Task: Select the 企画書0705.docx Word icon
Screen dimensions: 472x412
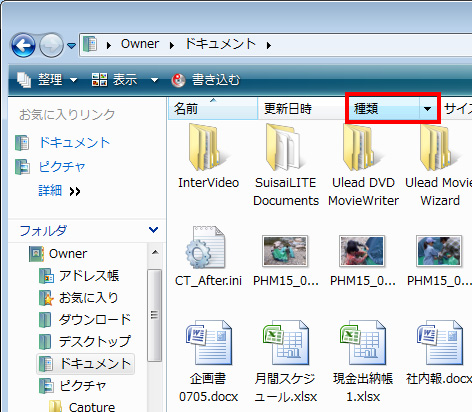Action: (209, 342)
